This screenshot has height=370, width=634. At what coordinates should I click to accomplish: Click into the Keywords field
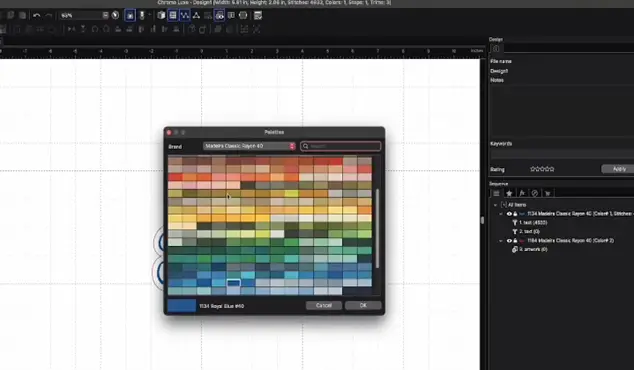click(562, 154)
